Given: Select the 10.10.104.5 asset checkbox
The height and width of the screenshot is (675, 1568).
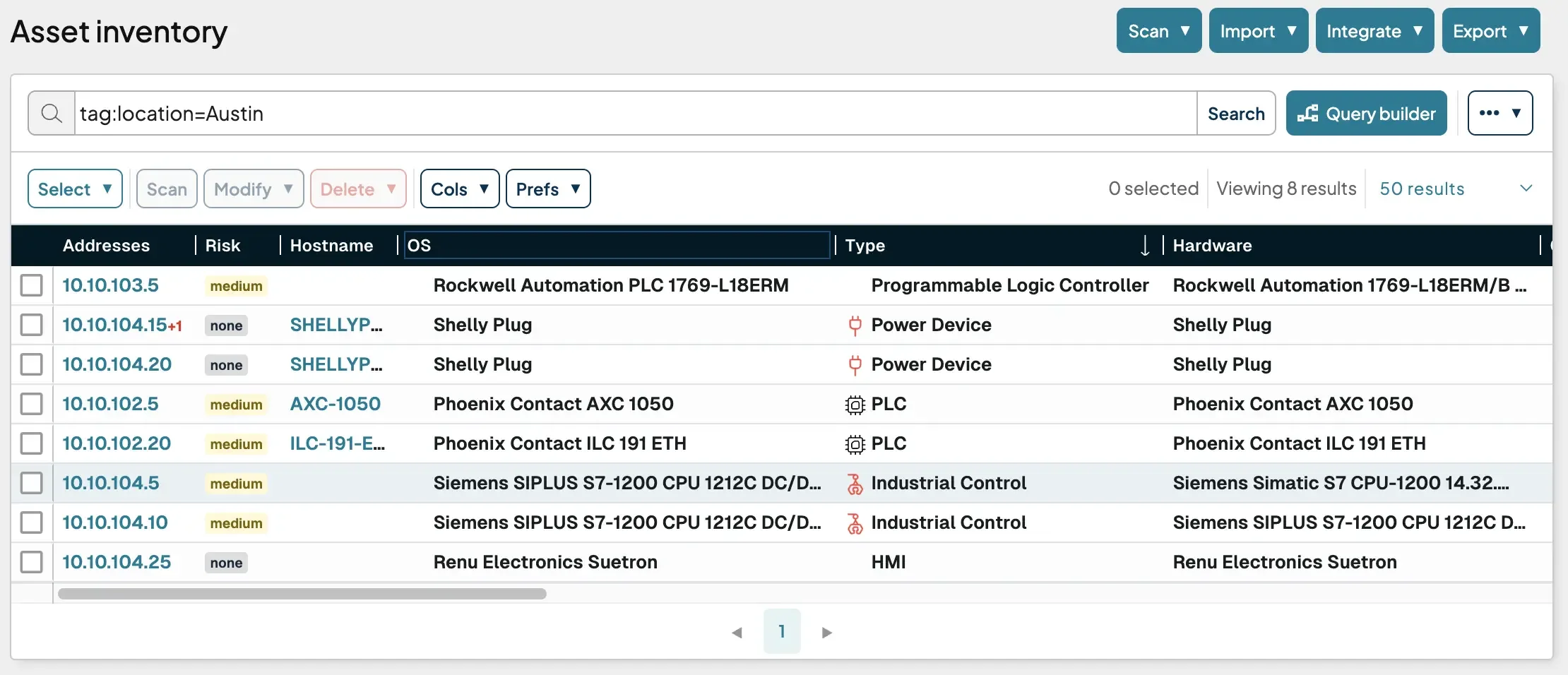Looking at the screenshot, I should (x=31, y=483).
